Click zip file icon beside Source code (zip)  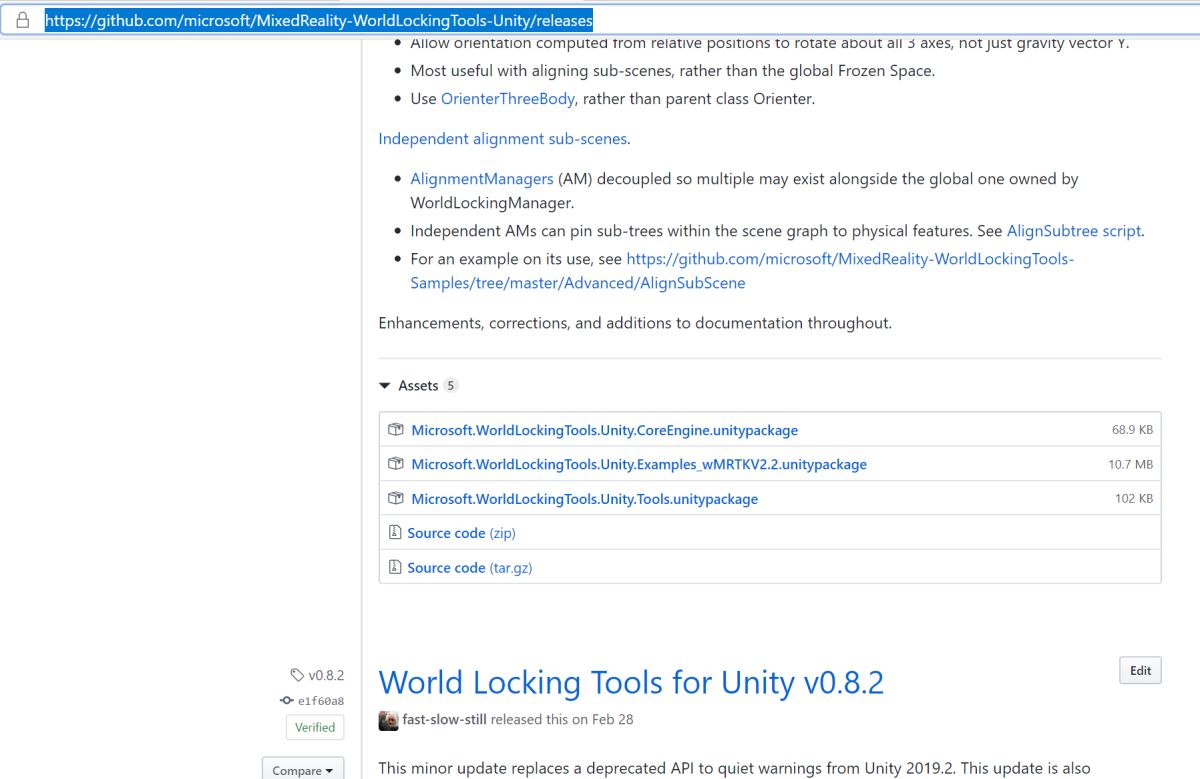click(x=395, y=533)
